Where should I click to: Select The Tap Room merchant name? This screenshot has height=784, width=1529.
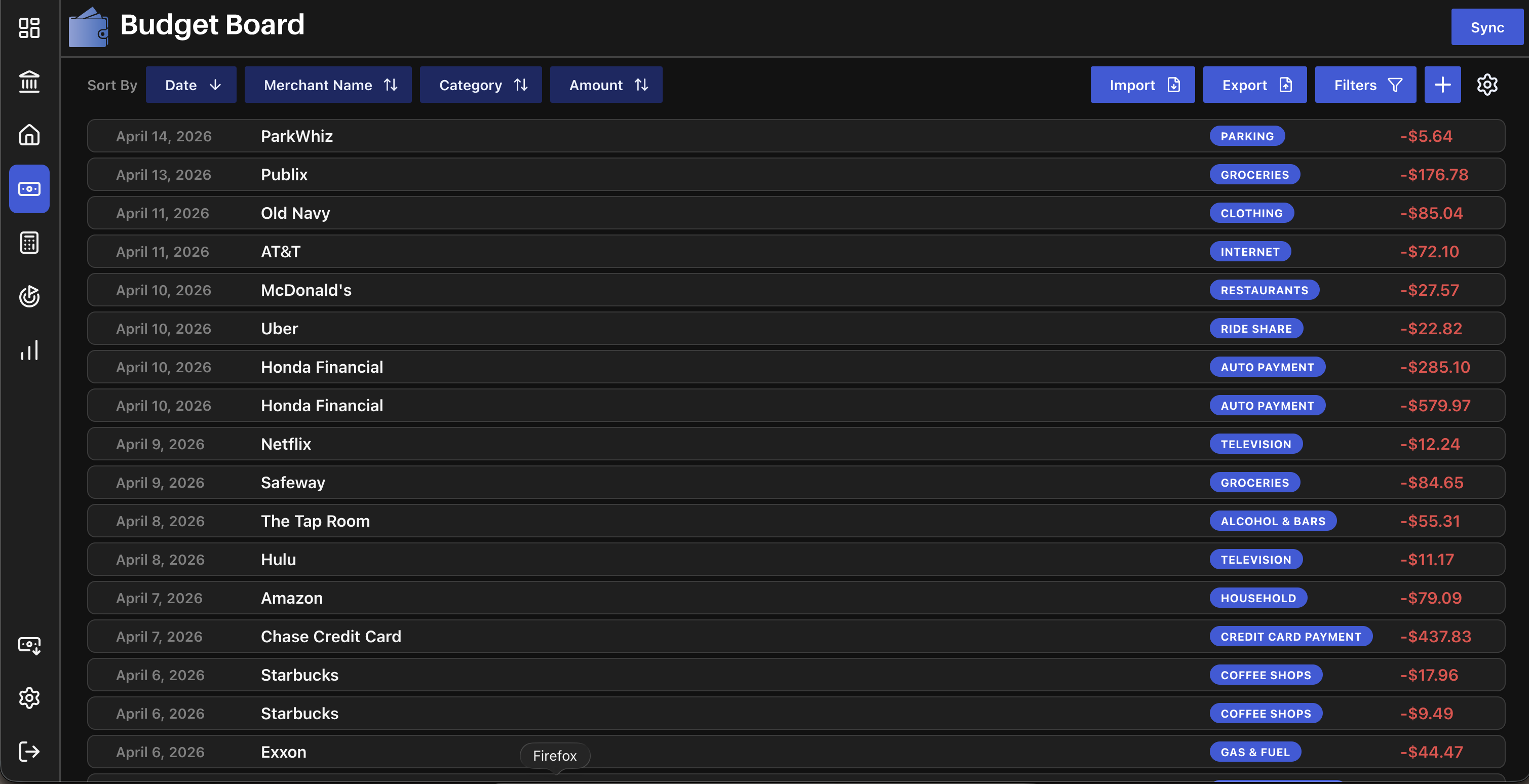315,521
